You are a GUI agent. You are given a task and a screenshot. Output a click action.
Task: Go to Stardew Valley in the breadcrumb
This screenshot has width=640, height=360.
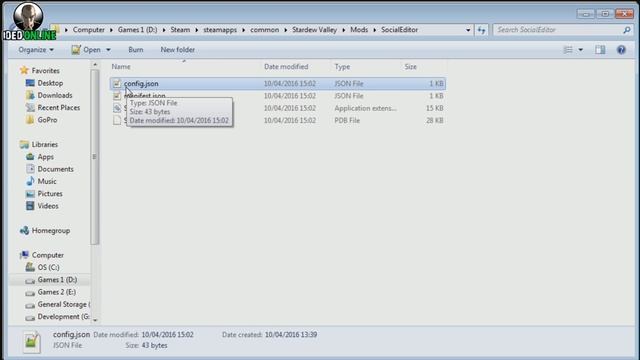[x=315, y=30]
